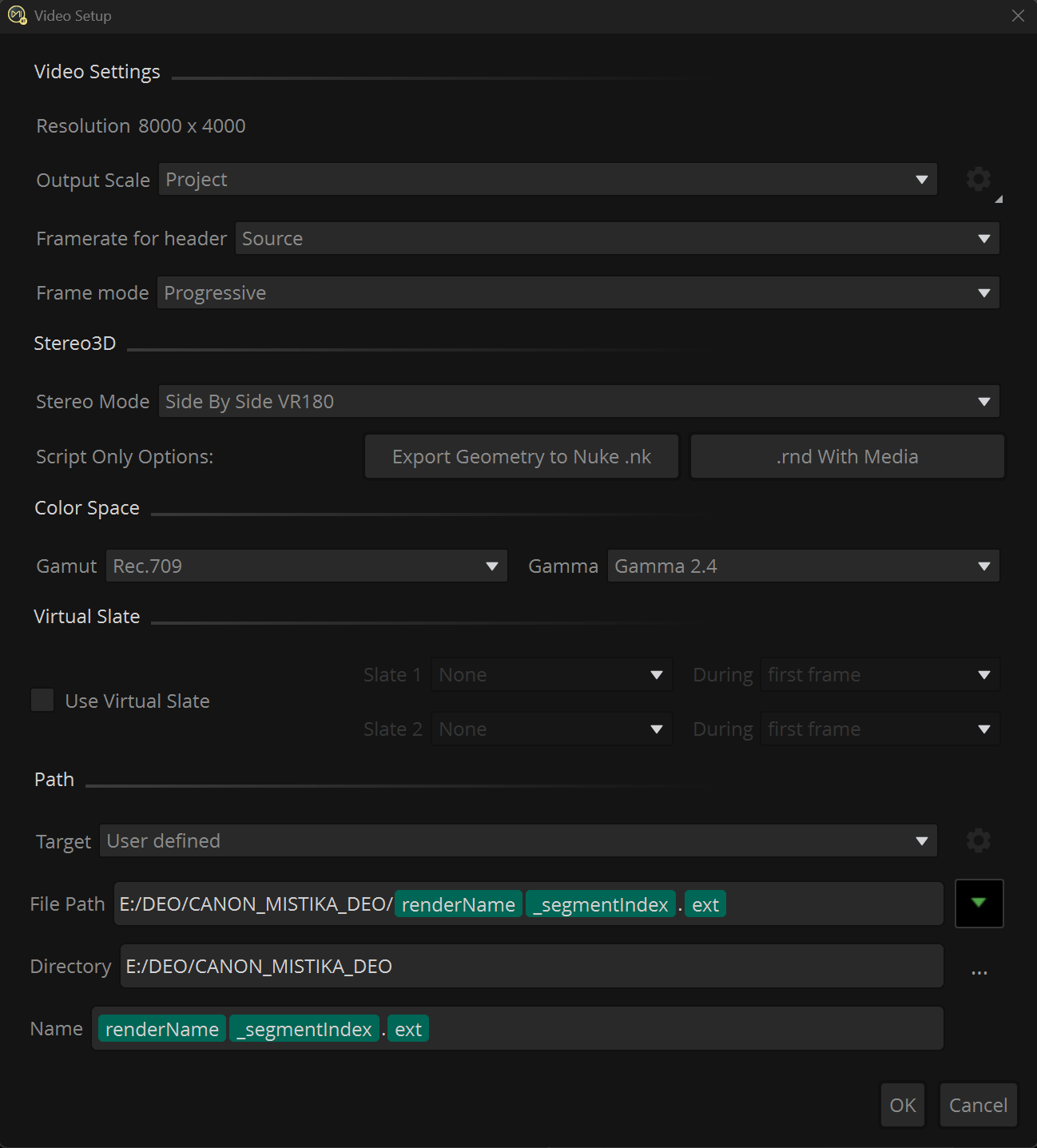
Task: Select the _segmentIndex token in Name field
Action: coord(304,1029)
